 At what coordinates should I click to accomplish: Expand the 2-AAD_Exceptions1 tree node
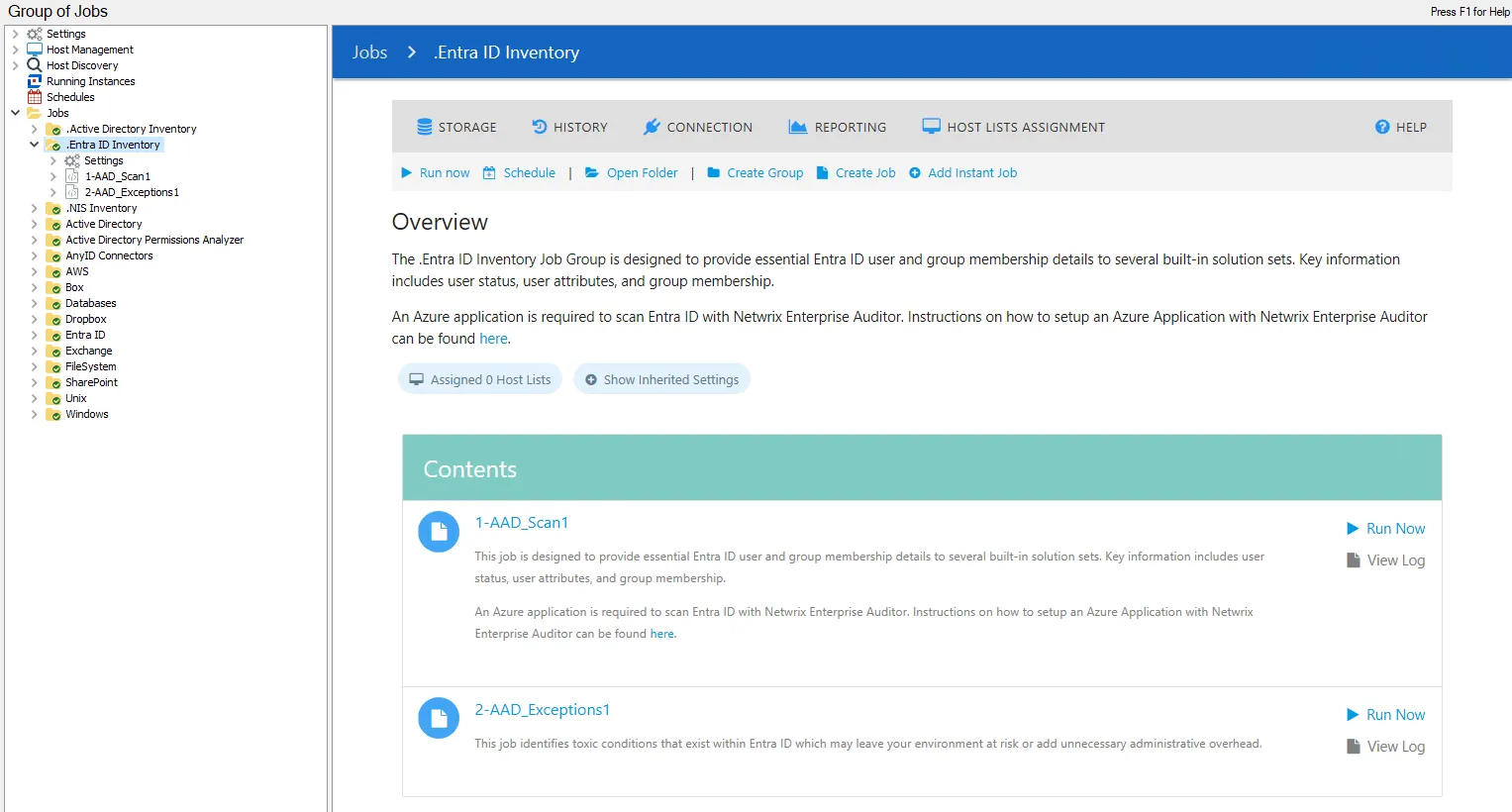click(x=52, y=192)
